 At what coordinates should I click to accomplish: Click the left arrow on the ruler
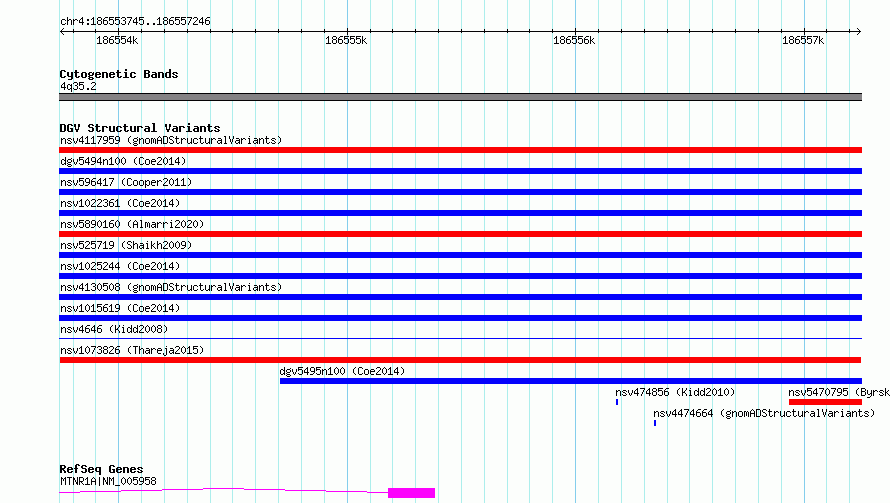click(x=62, y=32)
